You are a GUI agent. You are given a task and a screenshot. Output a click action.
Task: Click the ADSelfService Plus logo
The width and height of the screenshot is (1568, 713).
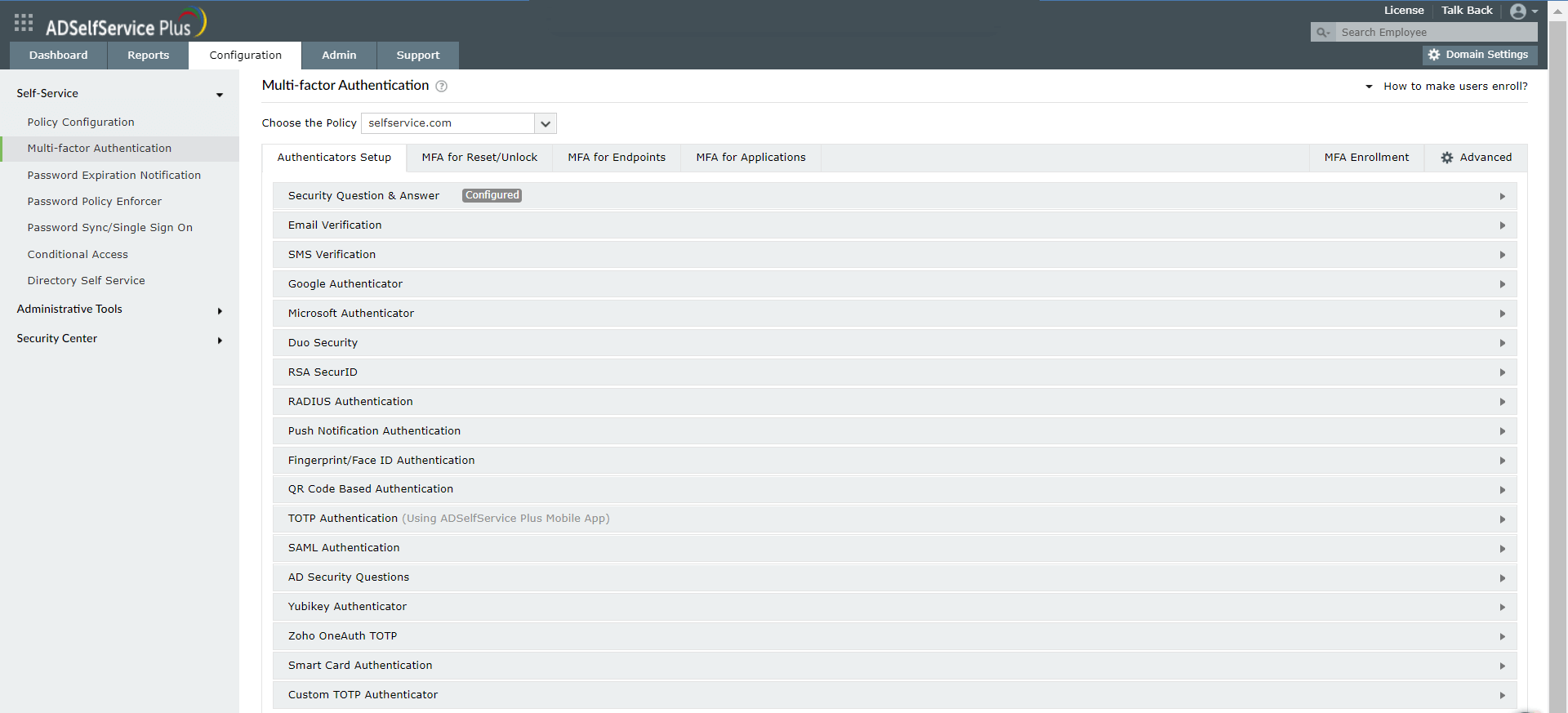click(126, 23)
